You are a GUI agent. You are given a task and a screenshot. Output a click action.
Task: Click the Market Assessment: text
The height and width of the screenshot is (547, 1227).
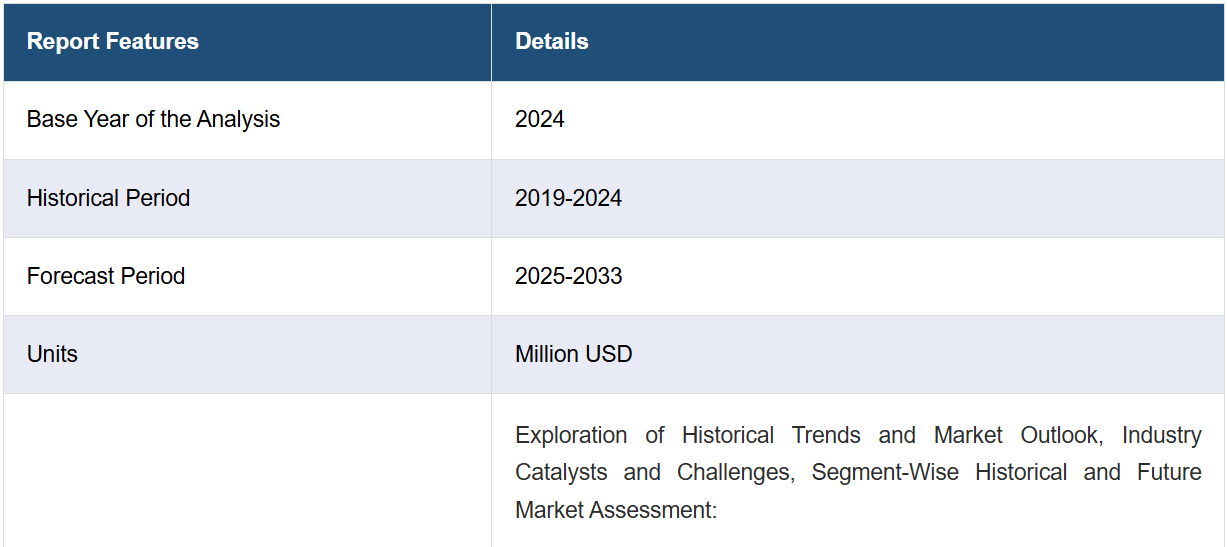pos(616,510)
